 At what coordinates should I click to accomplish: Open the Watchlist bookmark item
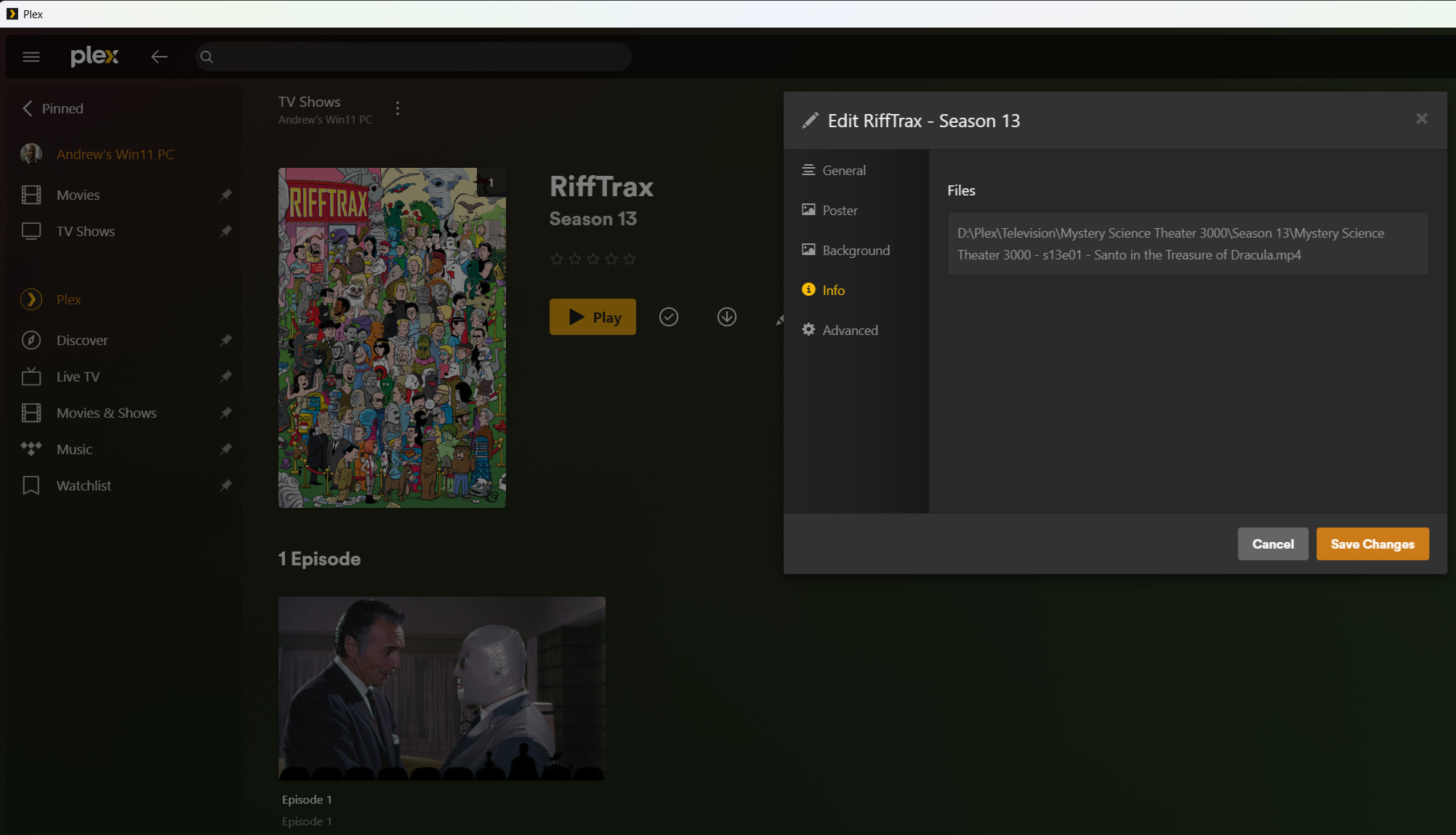pyautogui.click(x=84, y=485)
